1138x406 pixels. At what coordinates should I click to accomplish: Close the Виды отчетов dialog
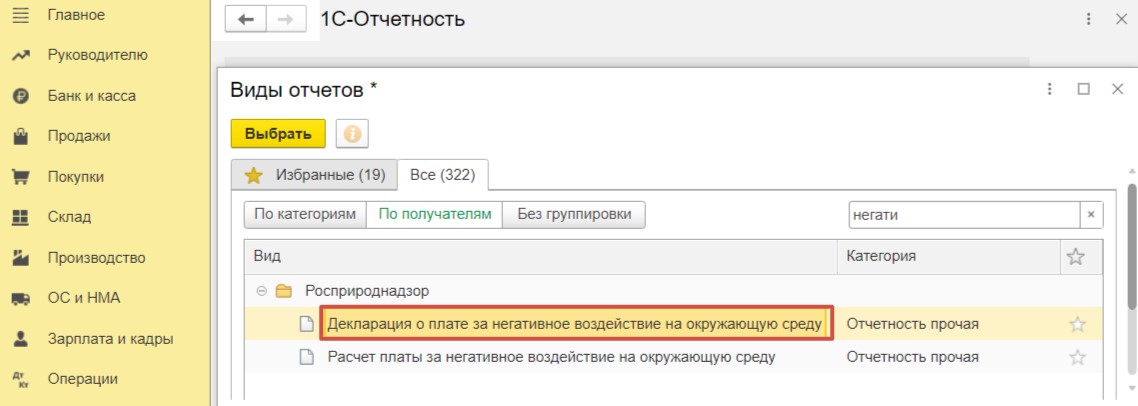(x=1118, y=89)
